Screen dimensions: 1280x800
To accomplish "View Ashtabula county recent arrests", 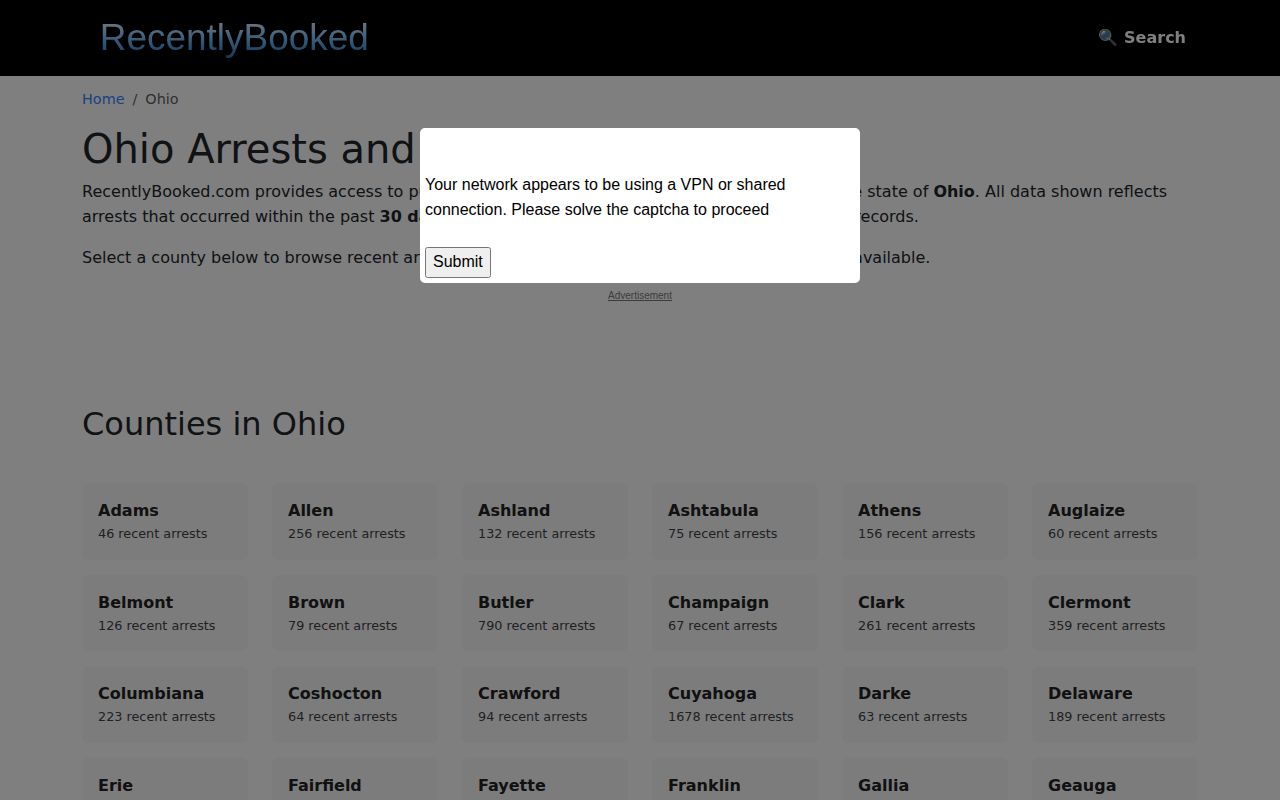I will click(735, 521).
